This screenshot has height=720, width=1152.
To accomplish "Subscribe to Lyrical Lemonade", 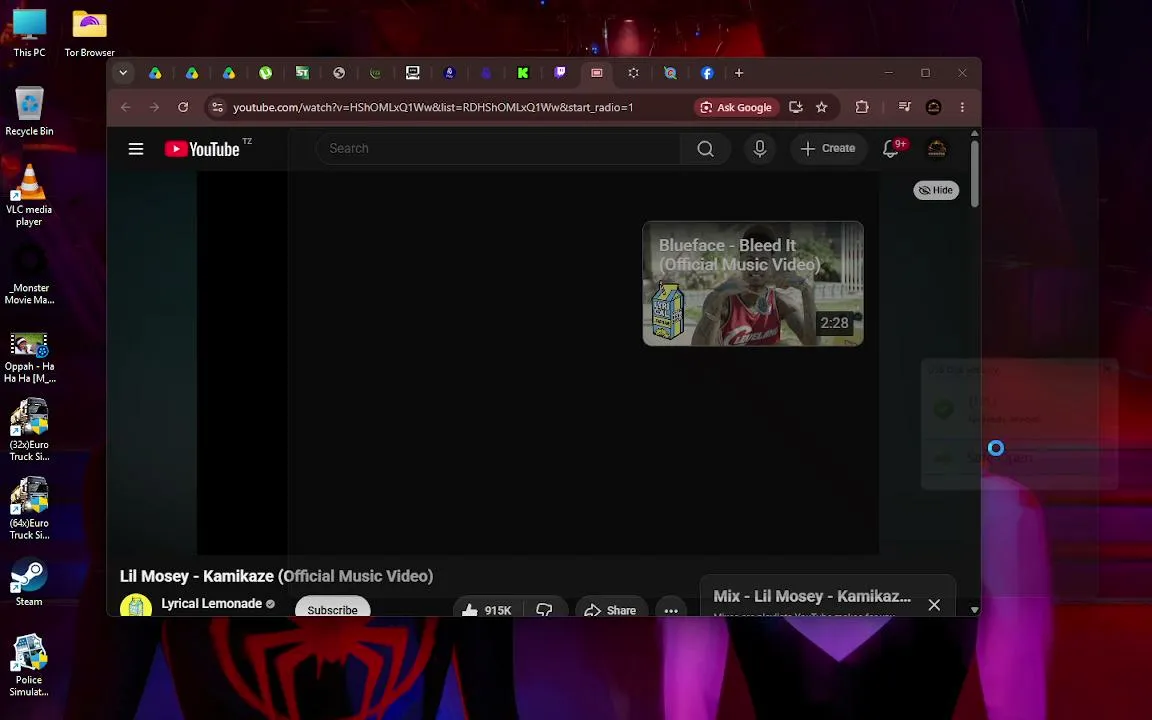I will click(332, 608).
